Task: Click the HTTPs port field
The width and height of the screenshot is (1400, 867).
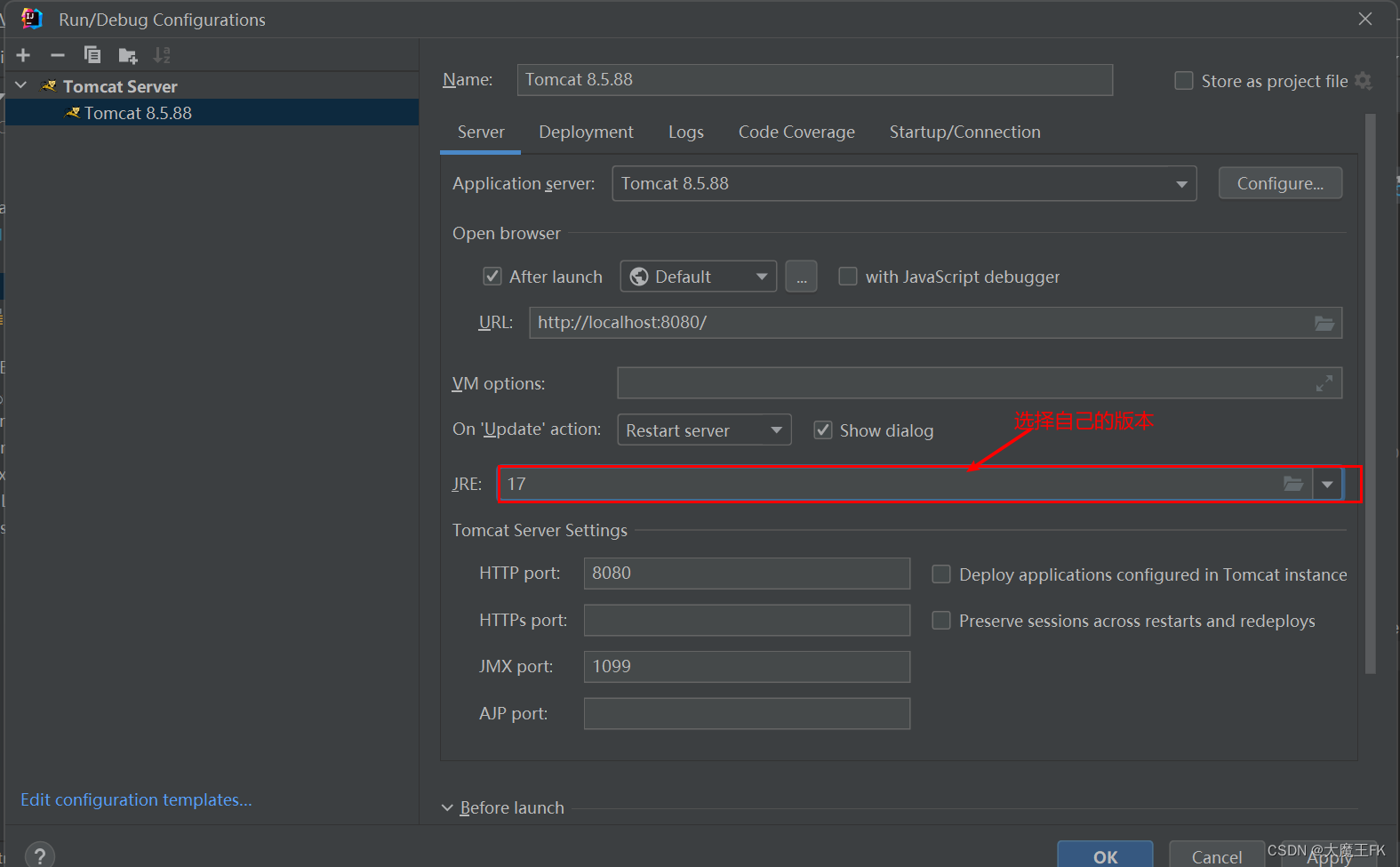Action: coord(747,621)
